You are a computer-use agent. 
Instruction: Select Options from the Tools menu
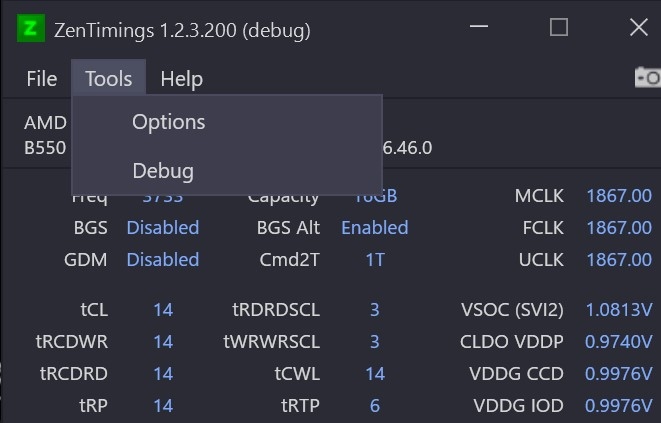pyautogui.click(x=169, y=122)
